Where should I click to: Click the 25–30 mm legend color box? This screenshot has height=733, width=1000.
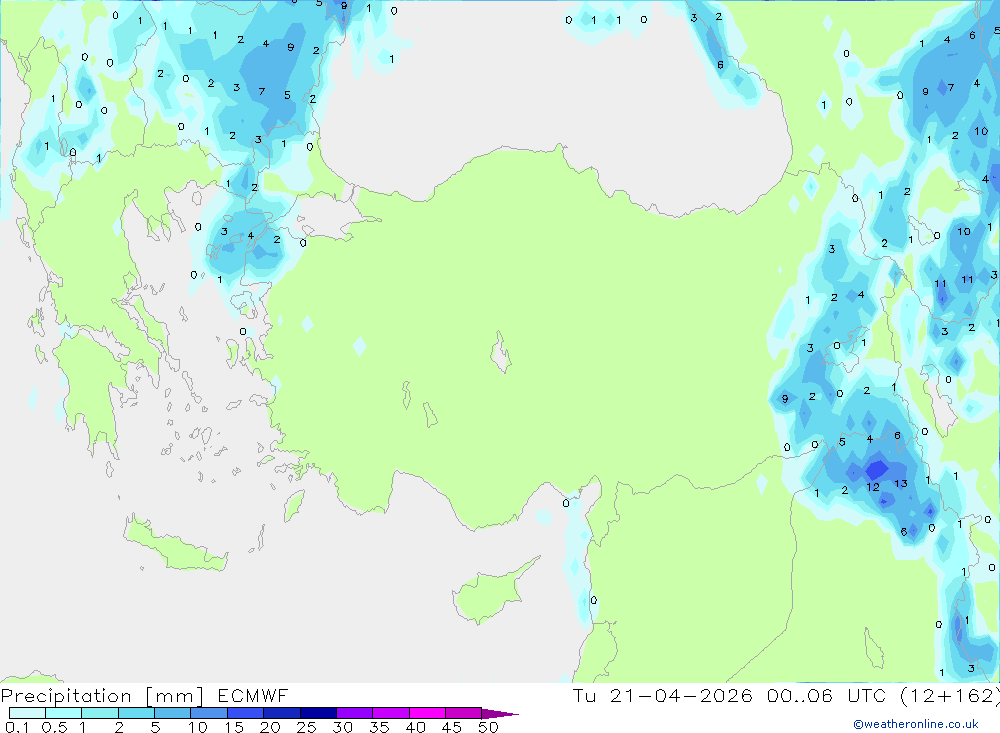(318, 713)
